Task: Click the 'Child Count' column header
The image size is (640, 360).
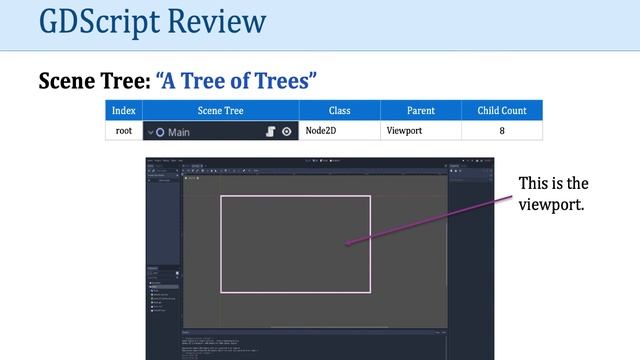Action: (x=502, y=110)
